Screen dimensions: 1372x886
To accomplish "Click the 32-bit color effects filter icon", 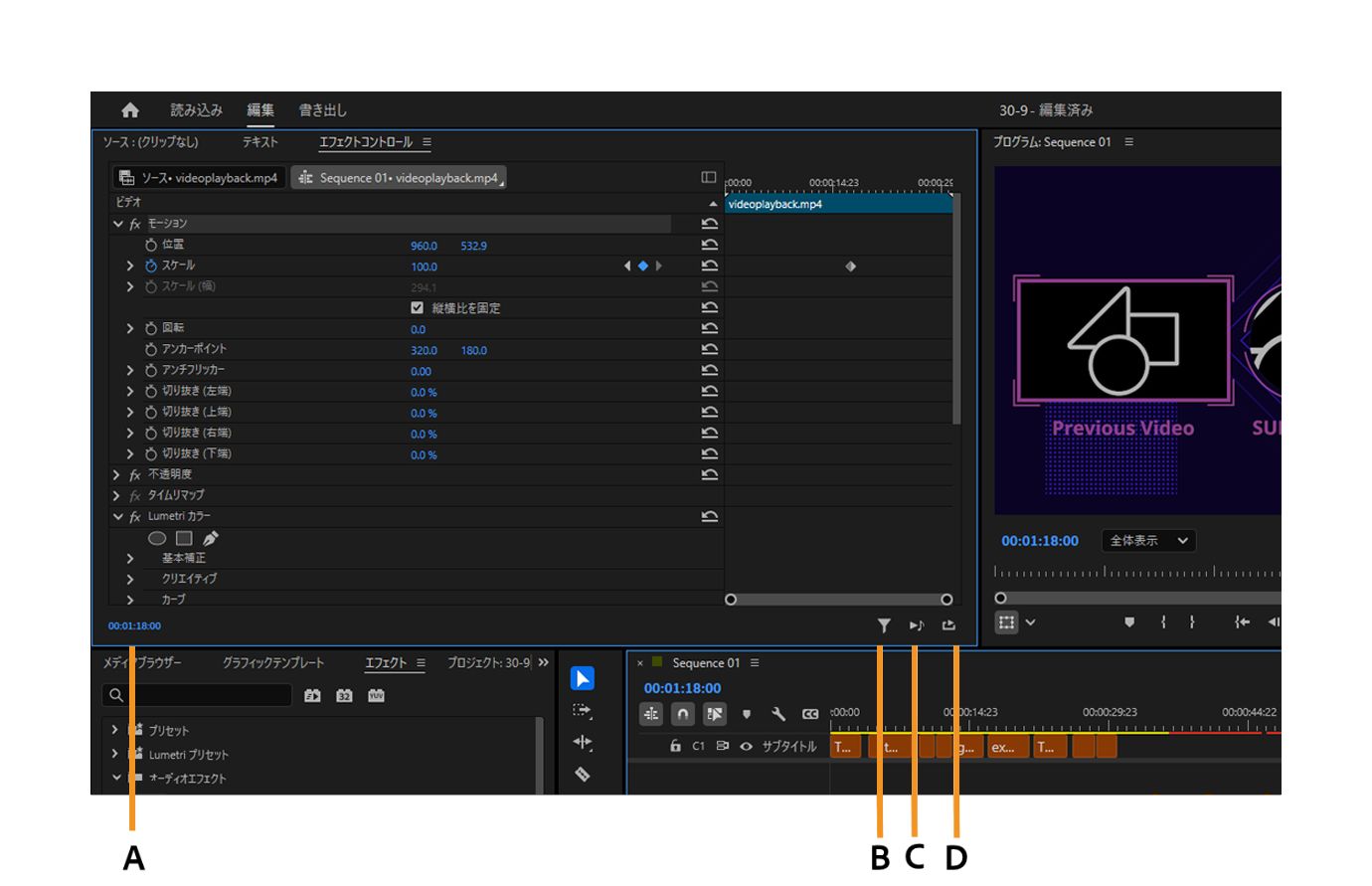I will [344, 696].
